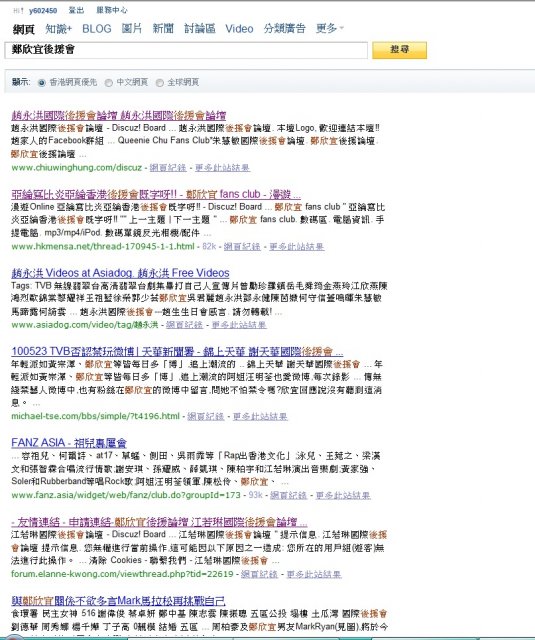Open the 圖片 image search tab
The width and height of the screenshot is (535, 640).
[x=132, y=29]
